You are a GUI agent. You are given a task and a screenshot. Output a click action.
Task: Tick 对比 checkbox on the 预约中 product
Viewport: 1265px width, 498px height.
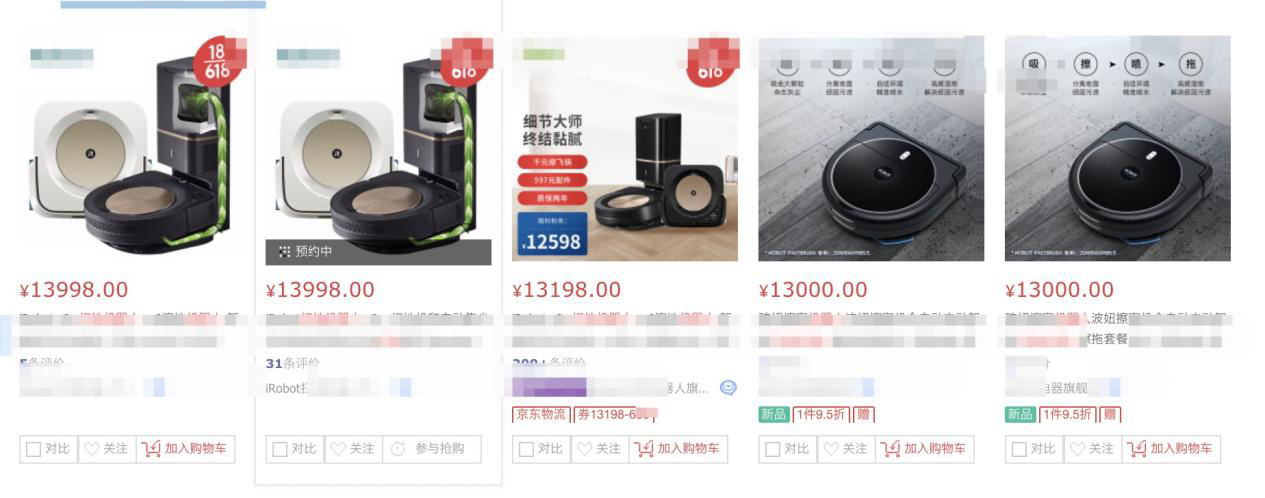tap(280, 449)
